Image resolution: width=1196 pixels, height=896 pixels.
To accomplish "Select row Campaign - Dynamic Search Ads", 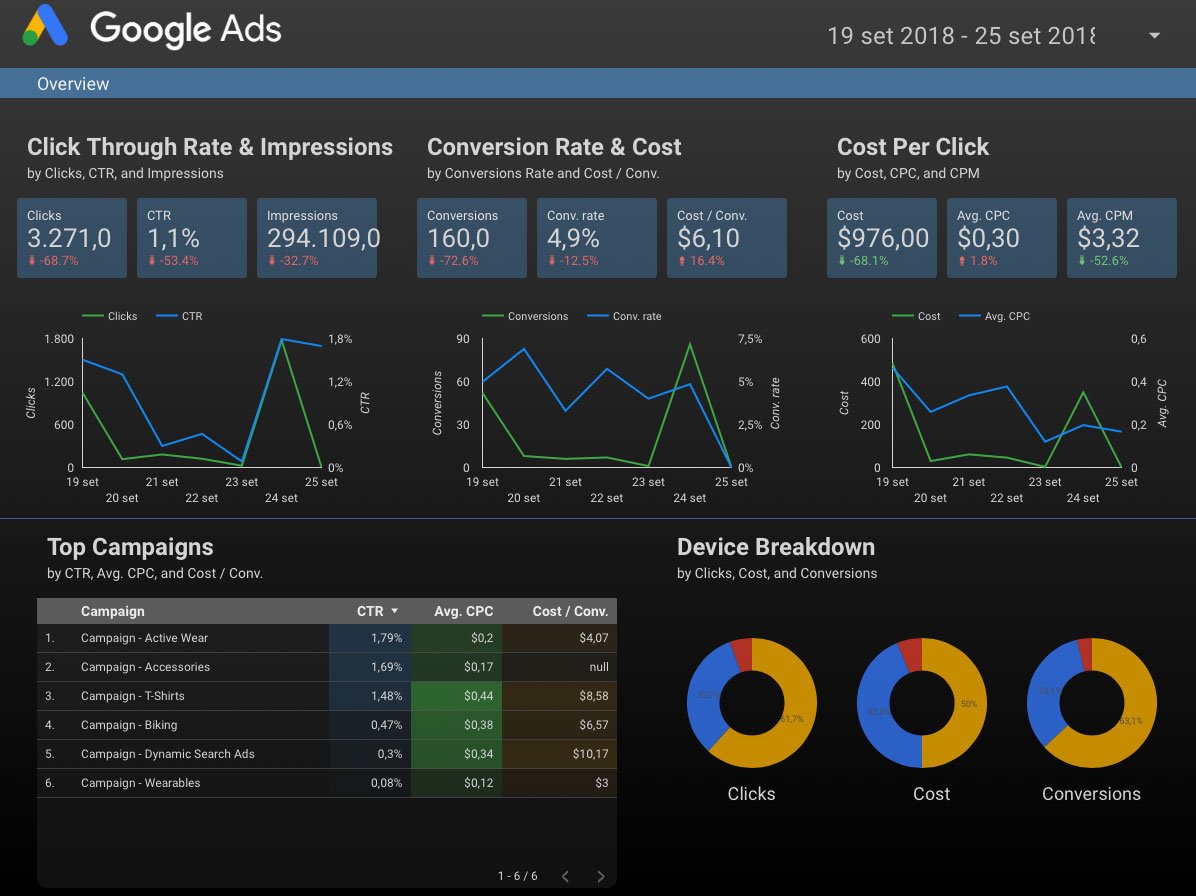I will click(326, 753).
